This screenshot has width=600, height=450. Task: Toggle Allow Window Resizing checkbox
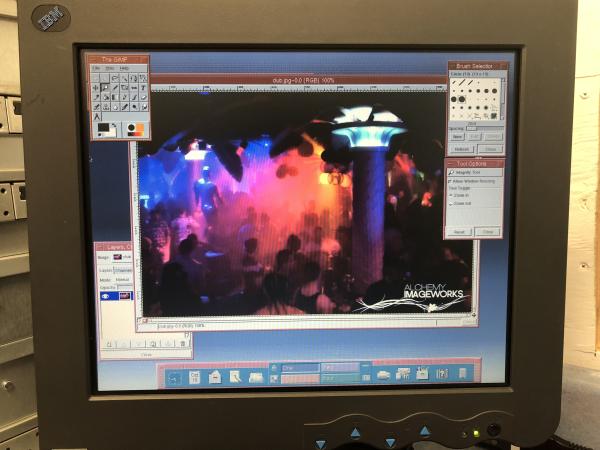click(x=451, y=181)
